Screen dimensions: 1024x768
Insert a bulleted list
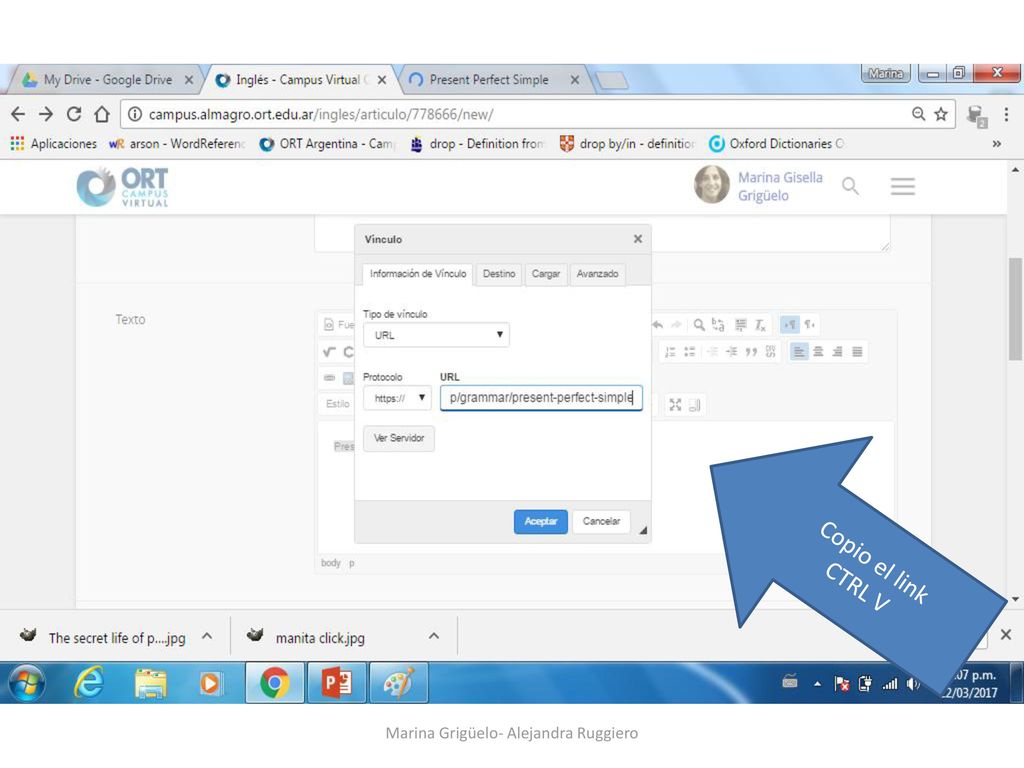click(x=690, y=352)
